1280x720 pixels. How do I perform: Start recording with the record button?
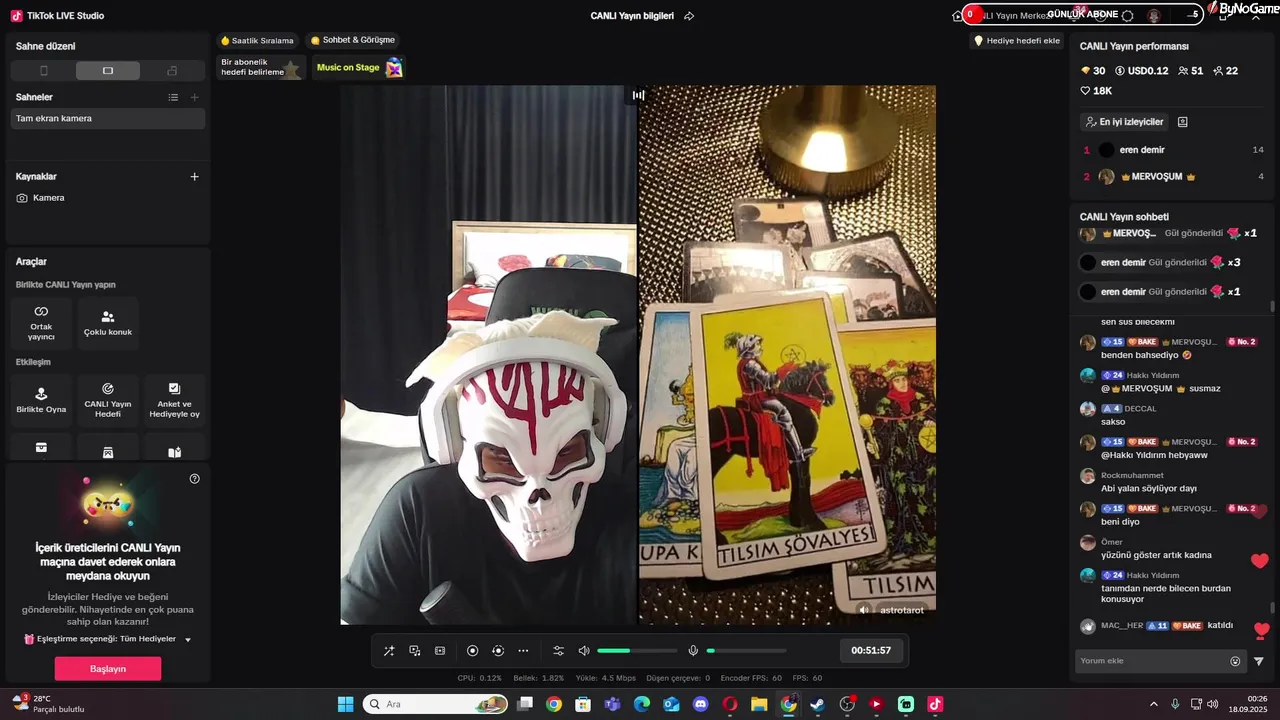473,651
